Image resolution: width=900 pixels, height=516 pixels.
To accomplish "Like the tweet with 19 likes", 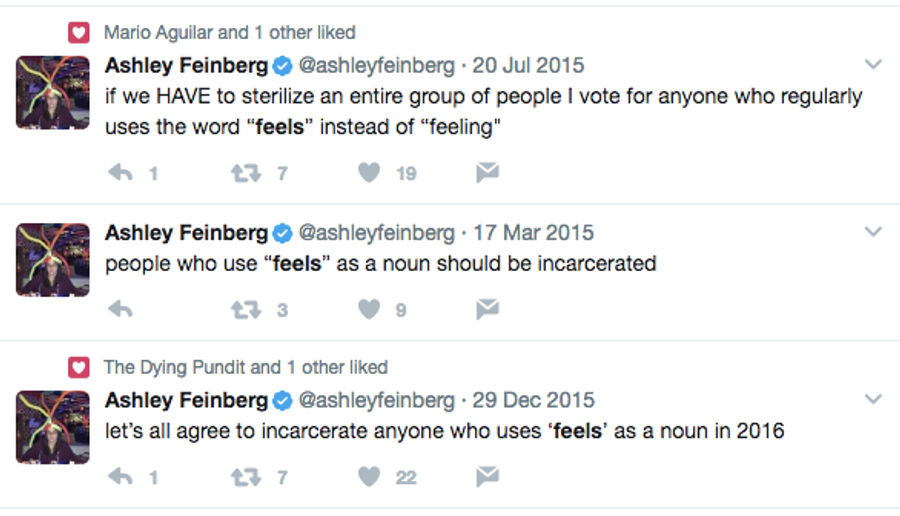I will [x=369, y=172].
